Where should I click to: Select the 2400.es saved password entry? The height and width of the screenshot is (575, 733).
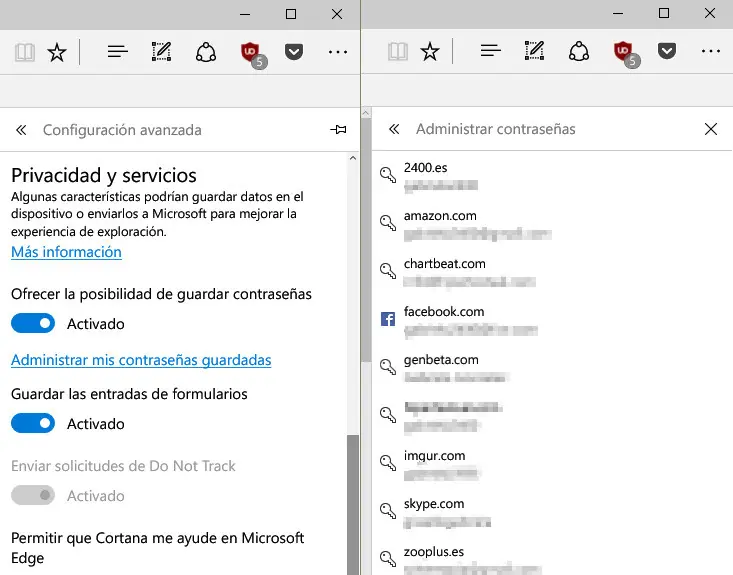[x=552, y=176]
